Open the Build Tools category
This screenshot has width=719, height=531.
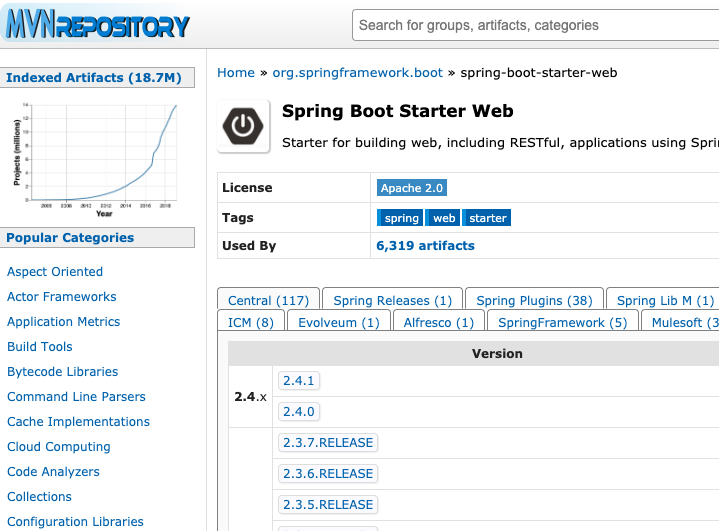click(40, 347)
